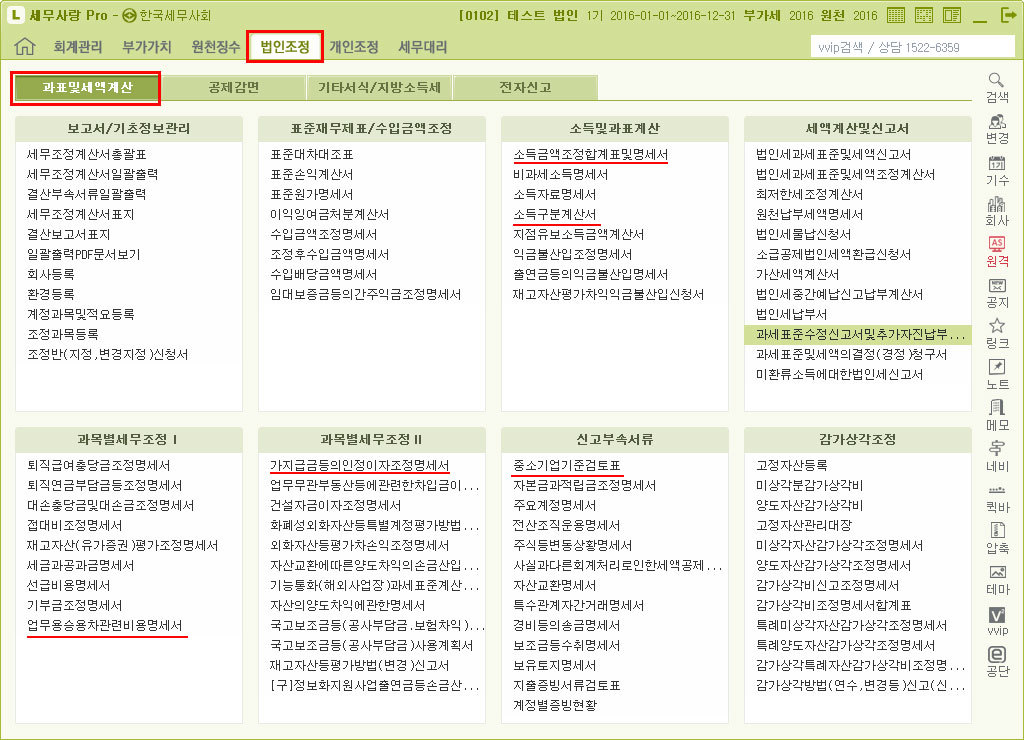Open the 원천징수 menu
The width and height of the screenshot is (1024, 740).
coord(216,47)
